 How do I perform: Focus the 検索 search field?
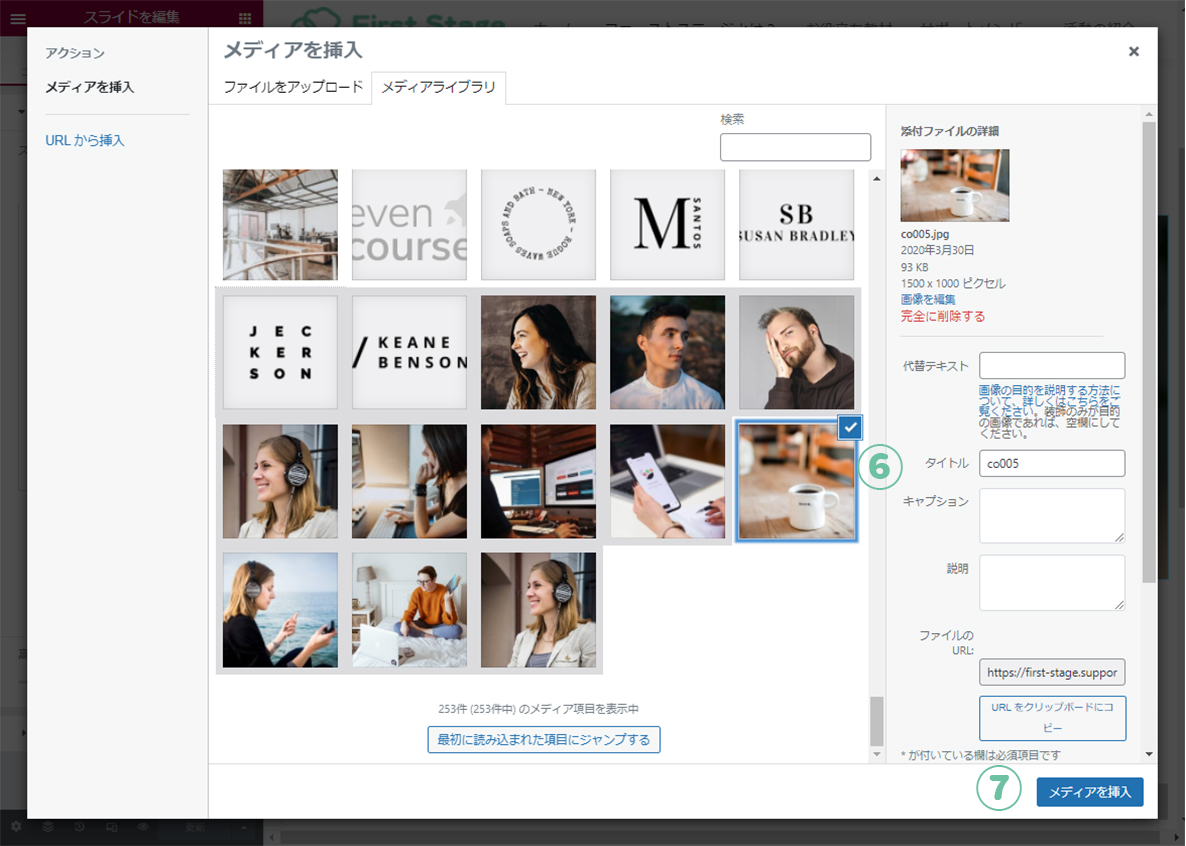(795, 147)
